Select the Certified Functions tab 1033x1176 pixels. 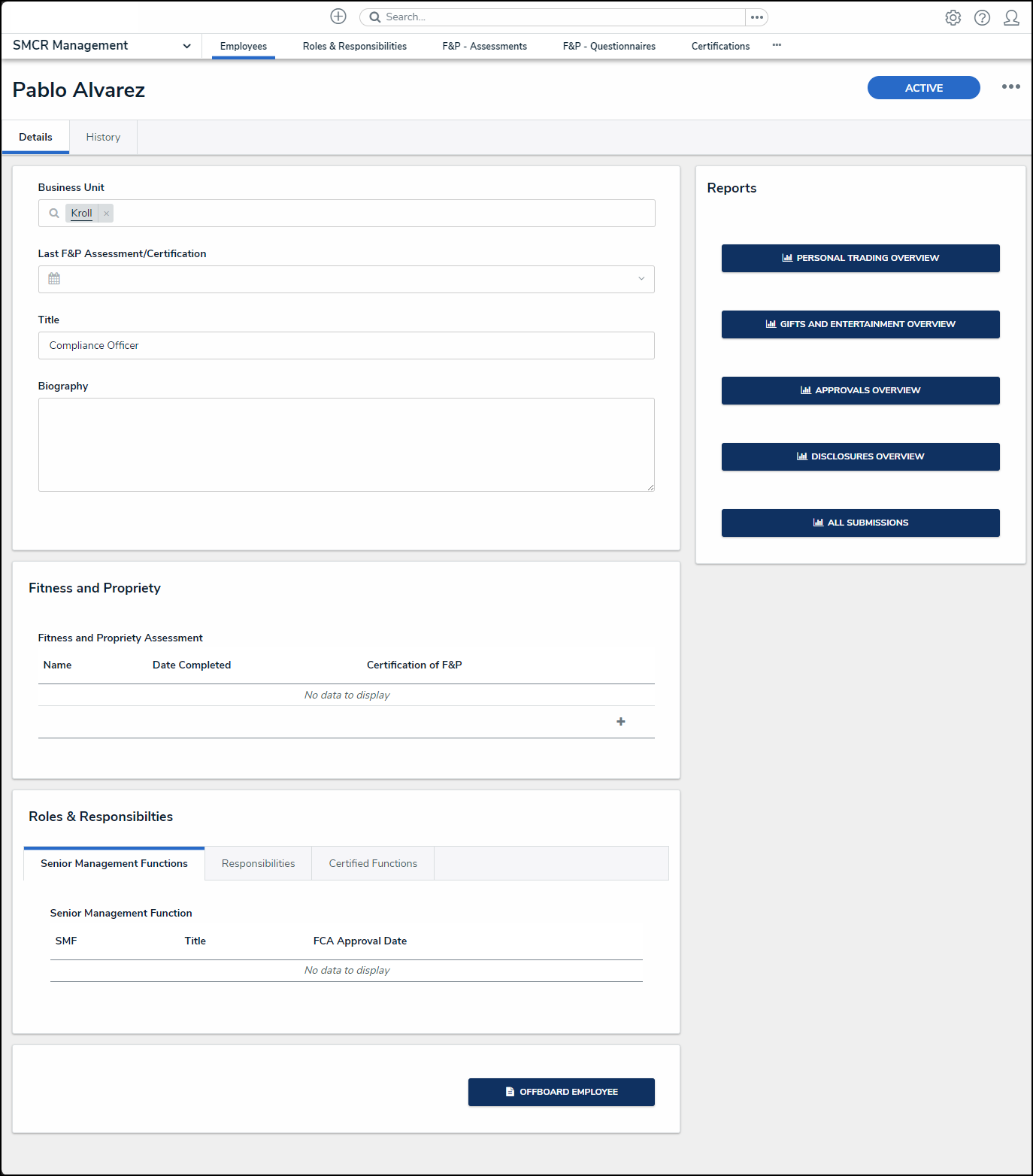(373, 864)
